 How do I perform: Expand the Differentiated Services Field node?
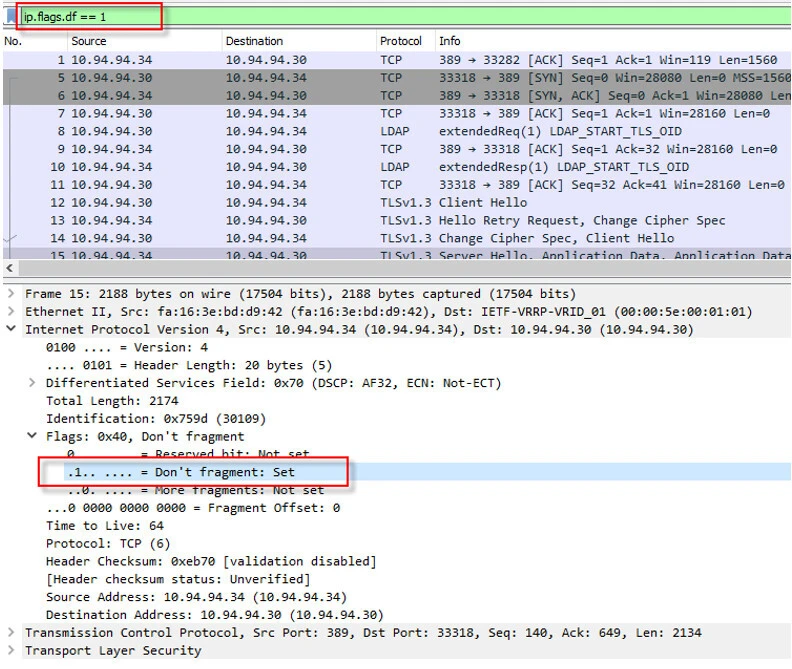tap(33, 383)
